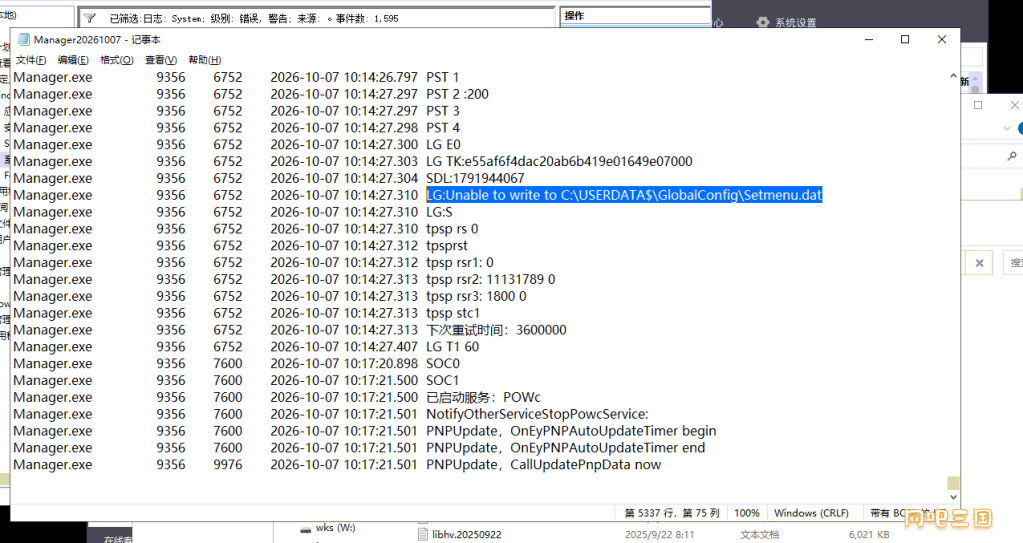
Task: Click the 100% zoom status bar entry
Action: 746,513
